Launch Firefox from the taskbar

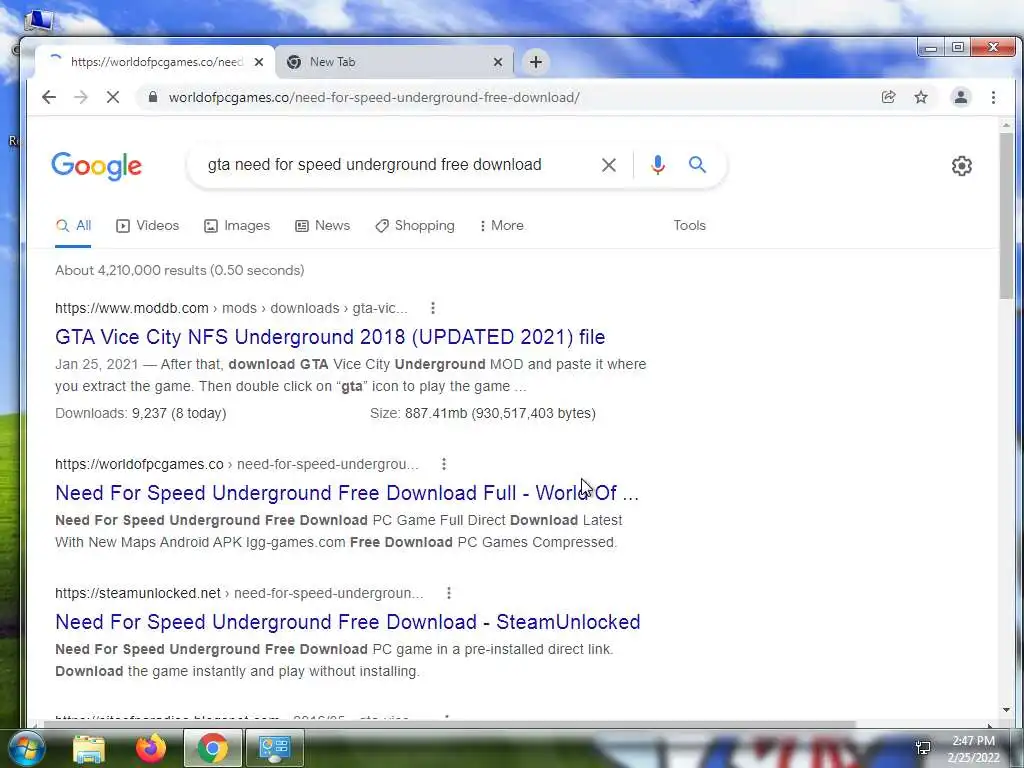pyautogui.click(x=151, y=748)
